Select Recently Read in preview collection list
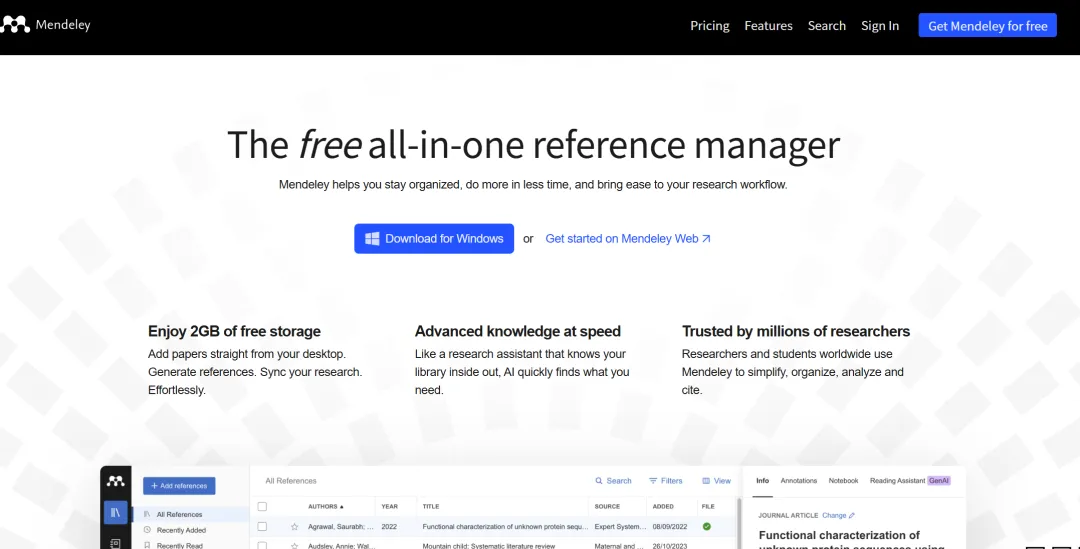Screen dimensions: 1080x549 click(179, 546)
